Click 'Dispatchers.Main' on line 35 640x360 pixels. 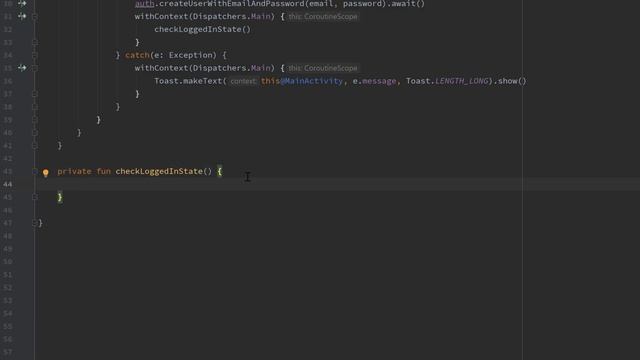tap(231, 68)
